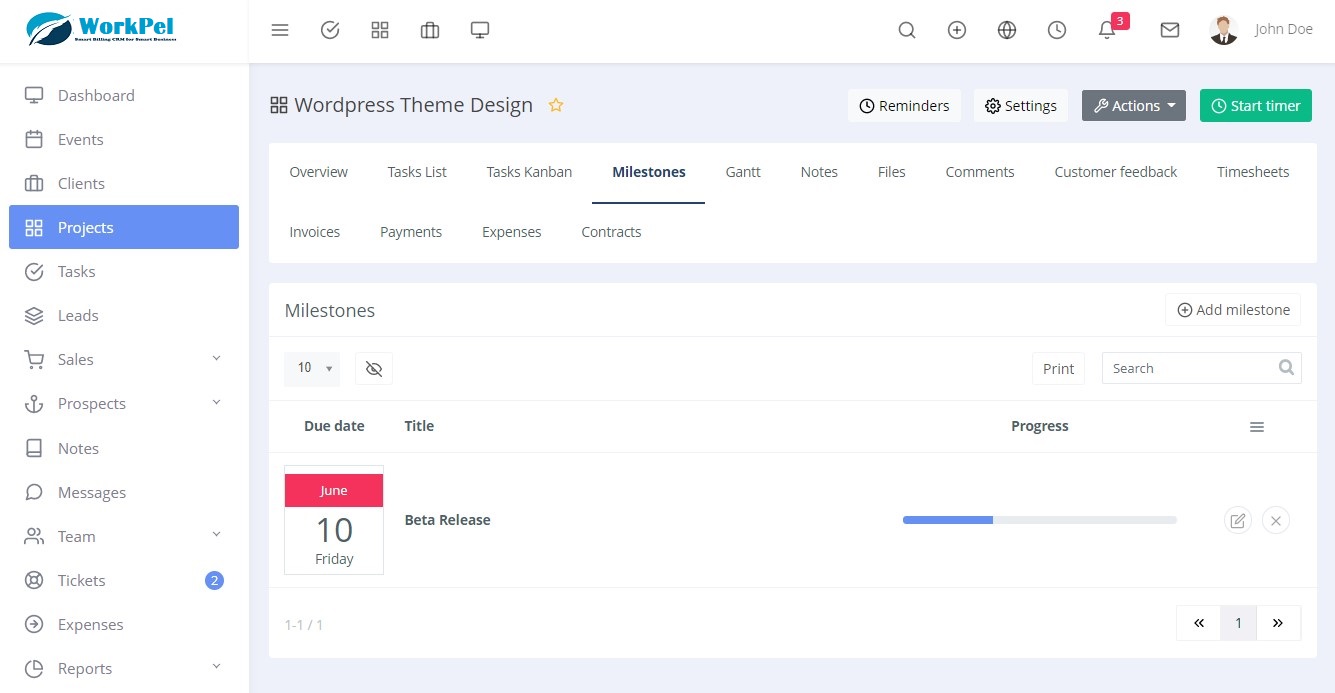Image resolution: width=1335 pixels, height=693 pixels.
Task: Click the quick add plus icon
Action: (957, 30)
